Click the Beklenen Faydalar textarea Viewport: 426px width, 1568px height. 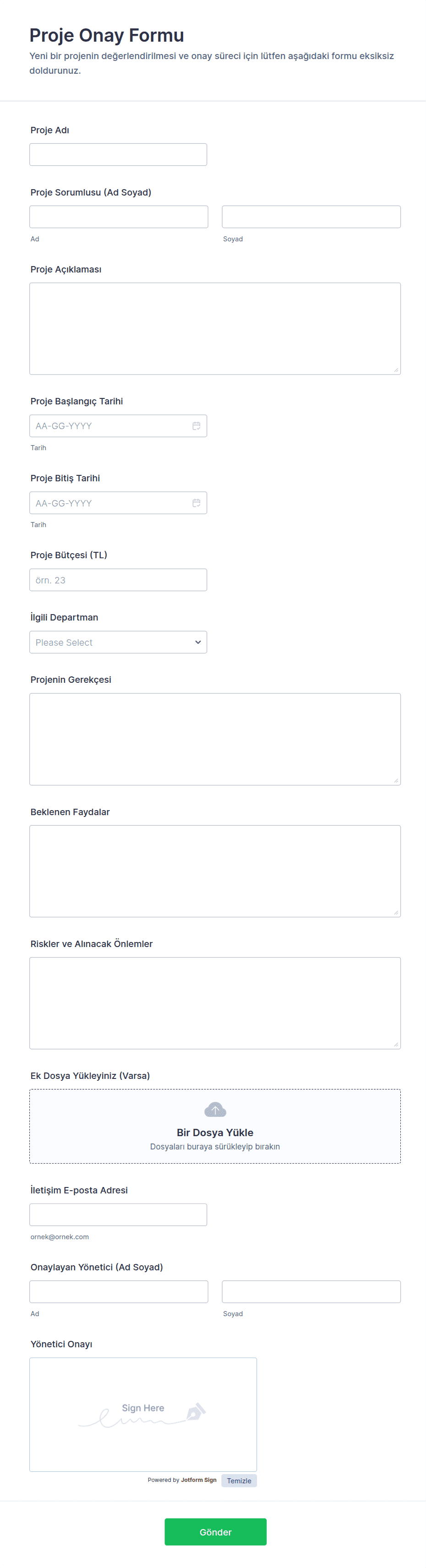[215, 871]
